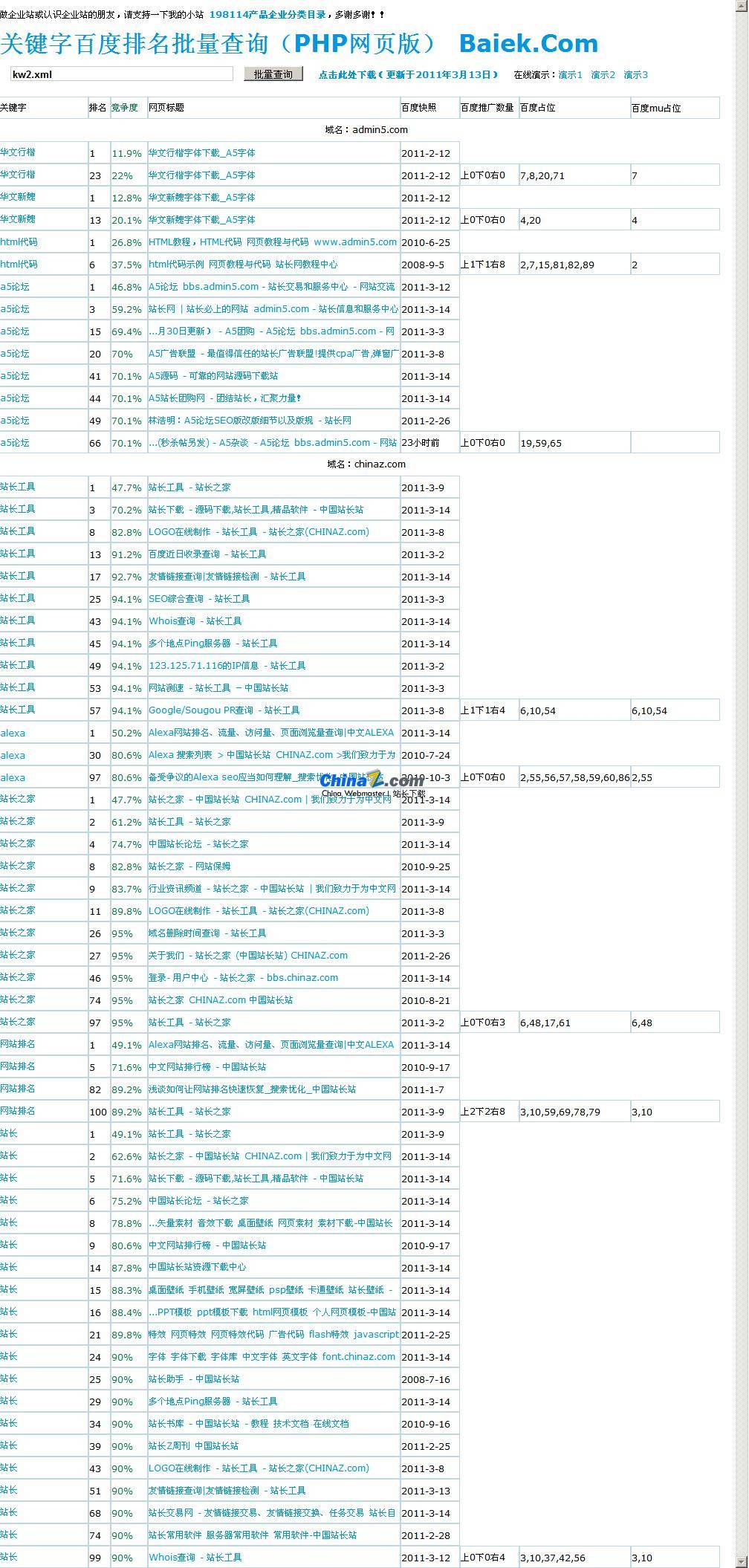
Task: Open the 行业资讯频道 title link
Action: click(273, 889)
